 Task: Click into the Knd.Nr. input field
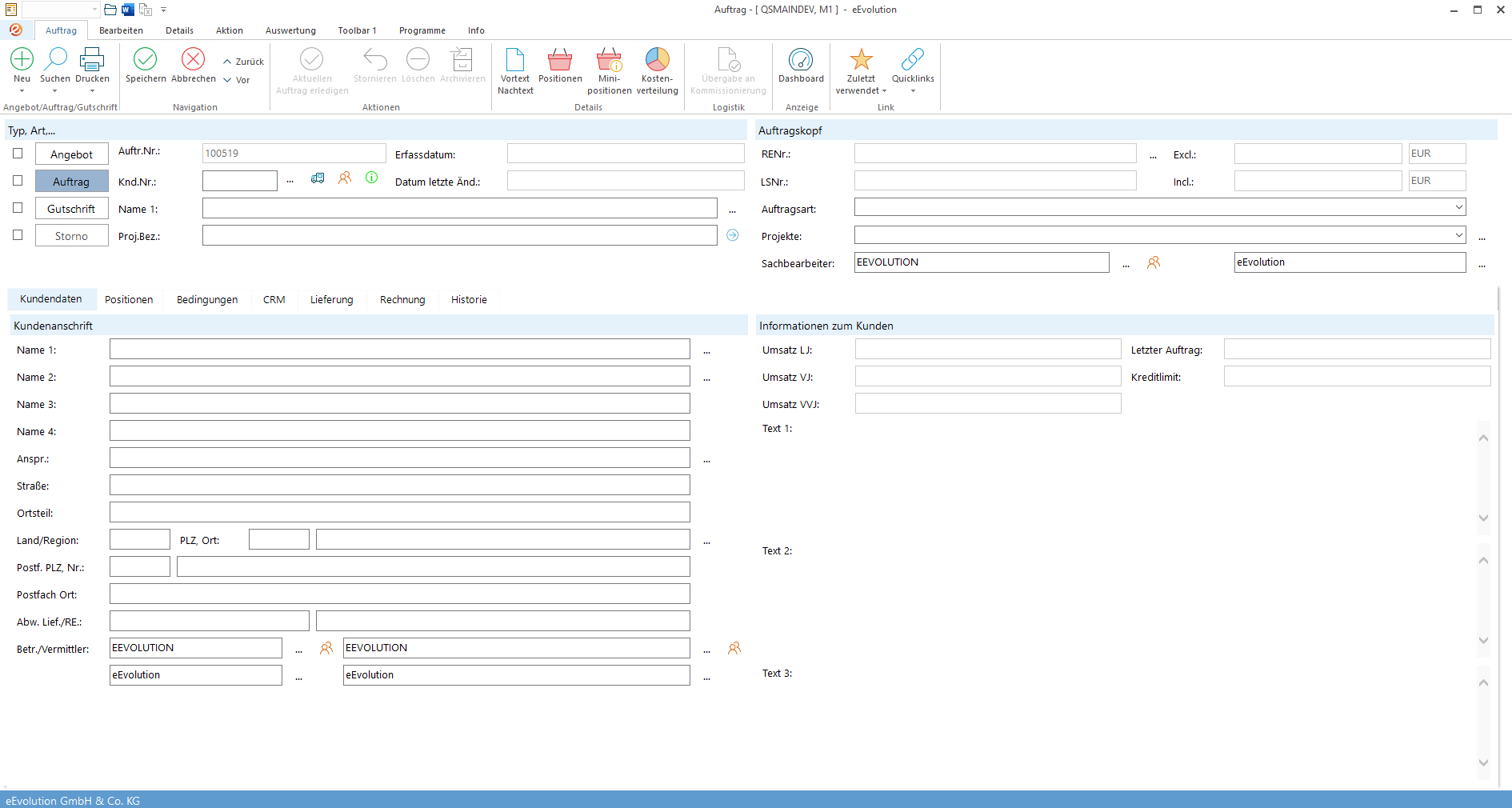(x=240, y=181)
